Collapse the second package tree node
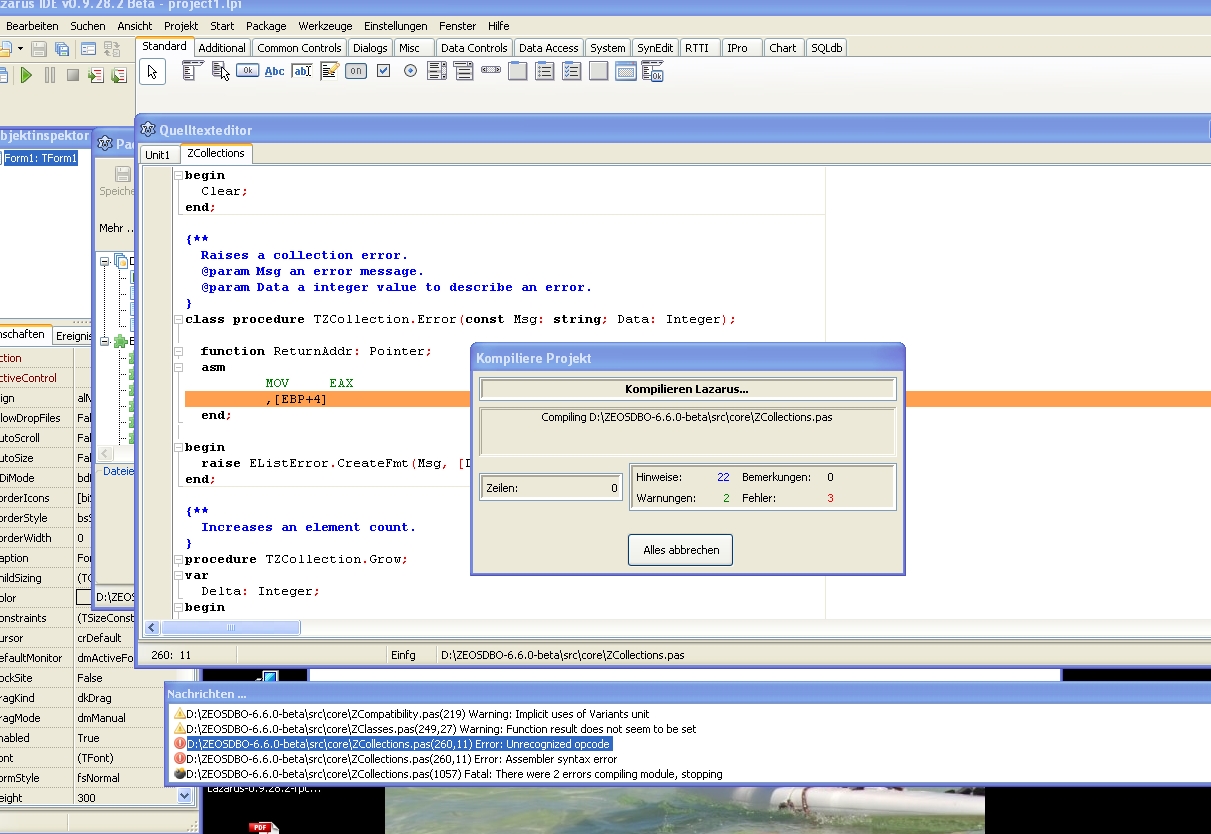The image size is (1211, 834). click(x=106, y=341)
